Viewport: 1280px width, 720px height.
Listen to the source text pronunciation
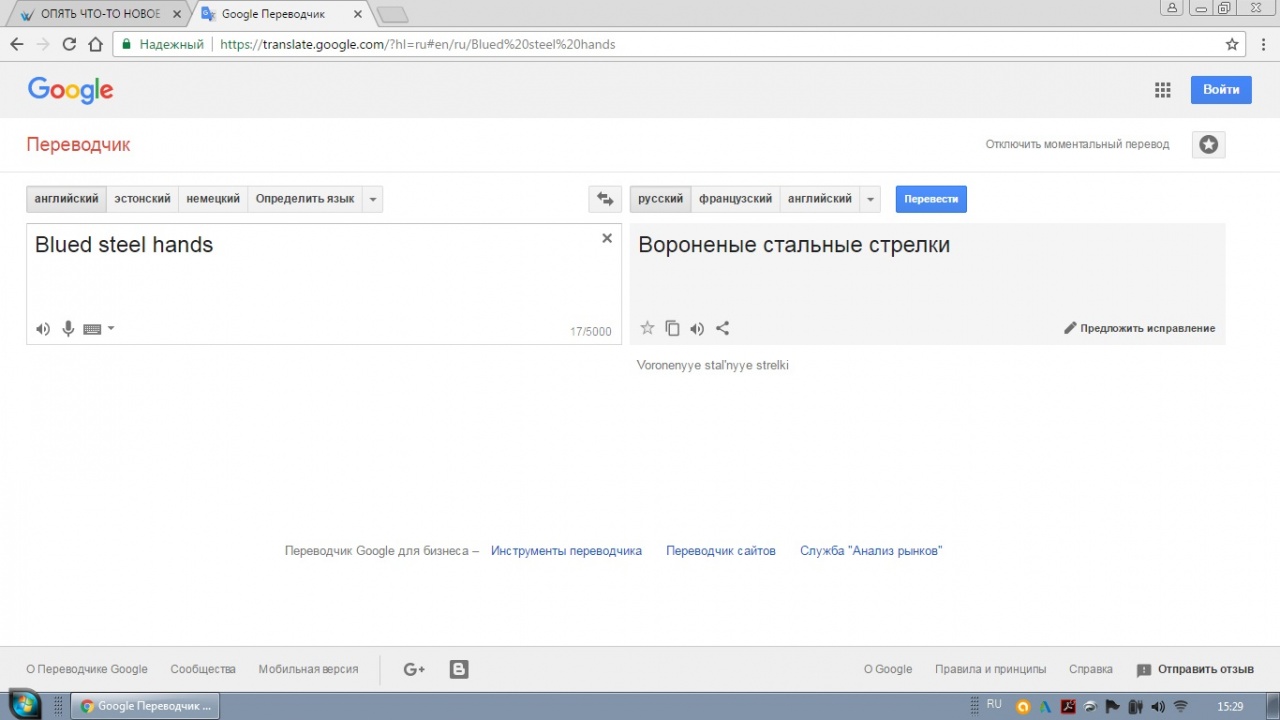(43, 329)
